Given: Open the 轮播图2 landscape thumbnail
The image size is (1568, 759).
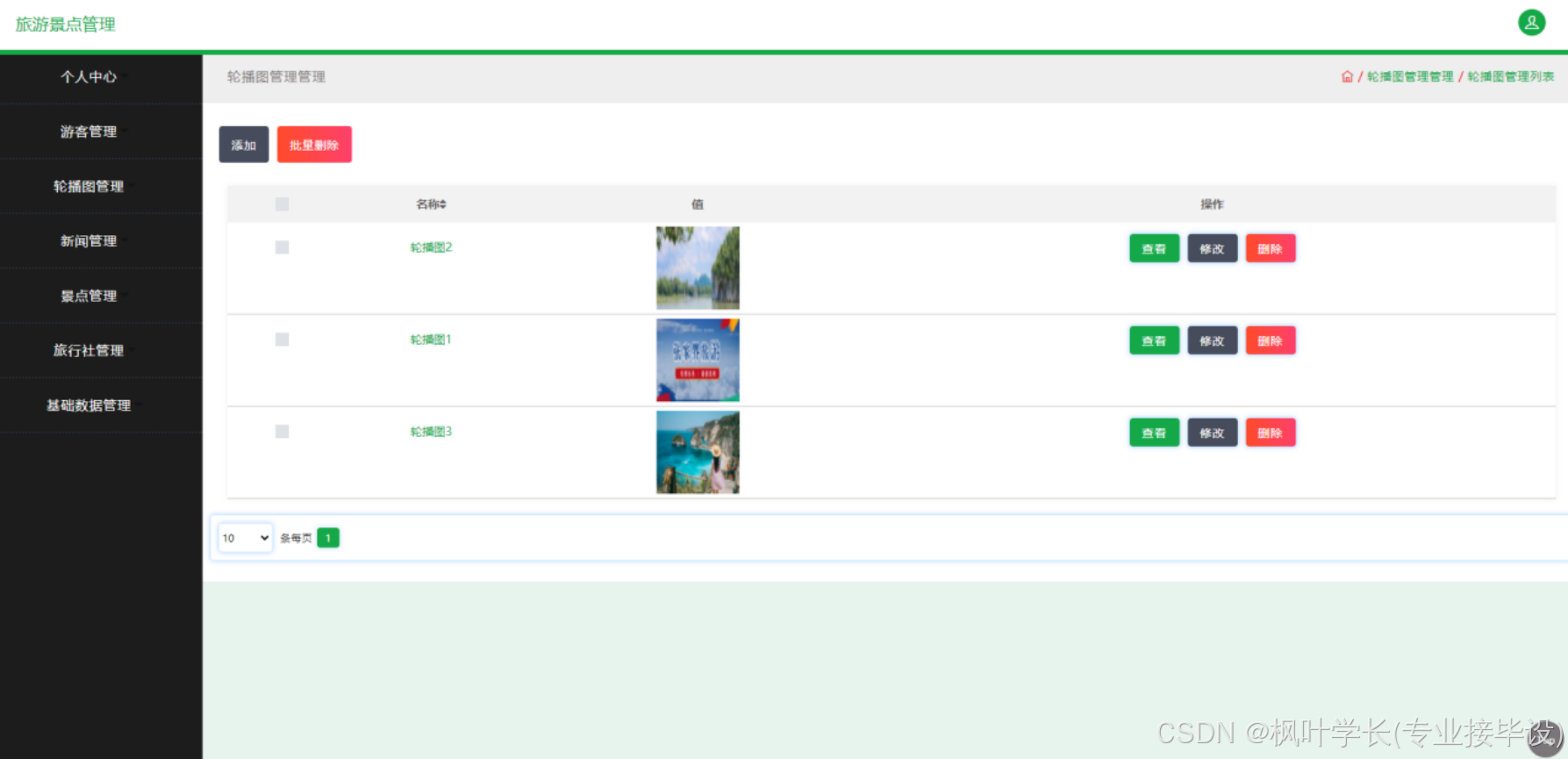Looking at the screenshot, I should (698, 268).
